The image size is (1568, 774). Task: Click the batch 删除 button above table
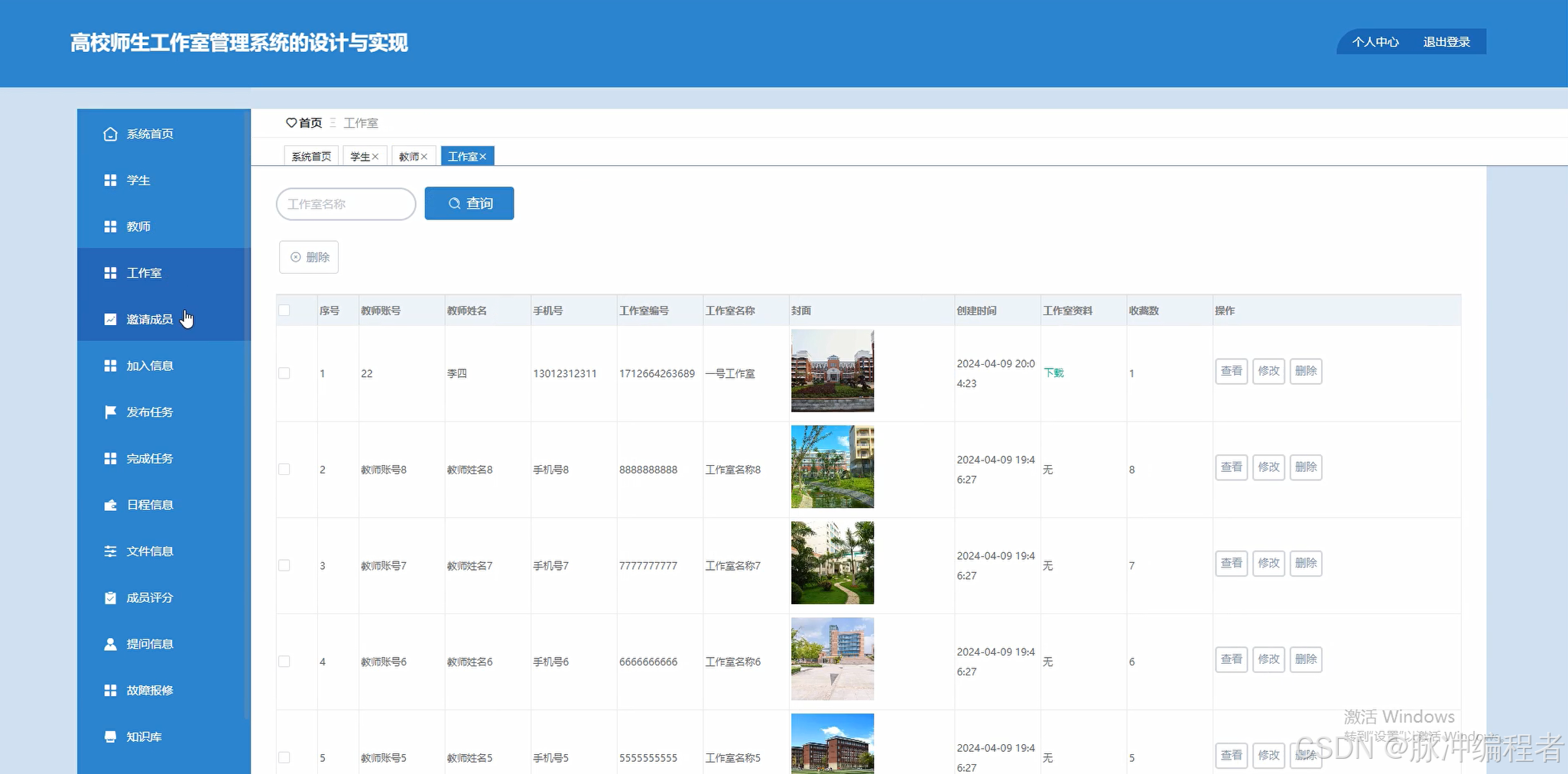(x=309, y=257)
